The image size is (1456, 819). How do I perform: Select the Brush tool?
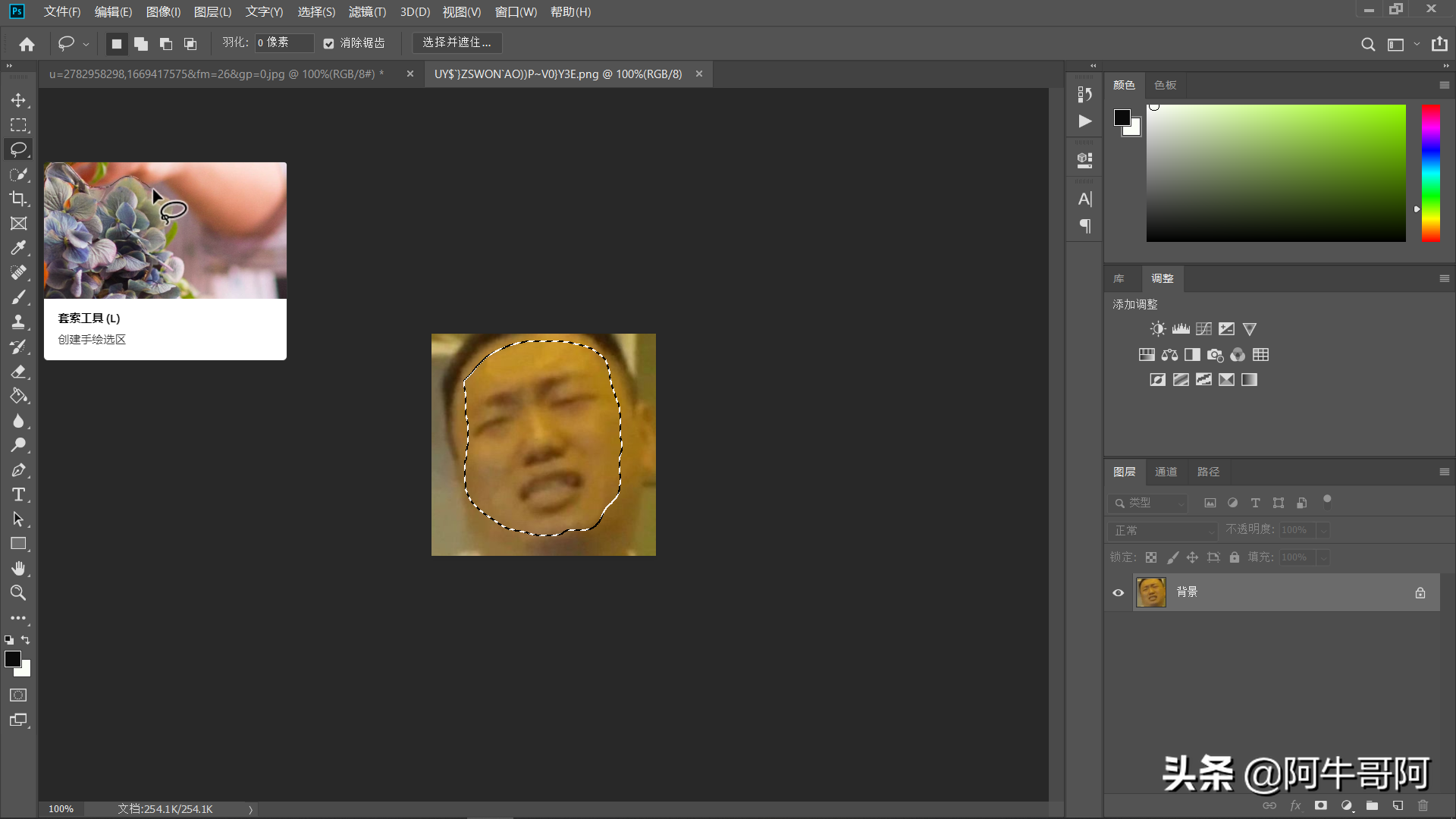click(18, 297)
